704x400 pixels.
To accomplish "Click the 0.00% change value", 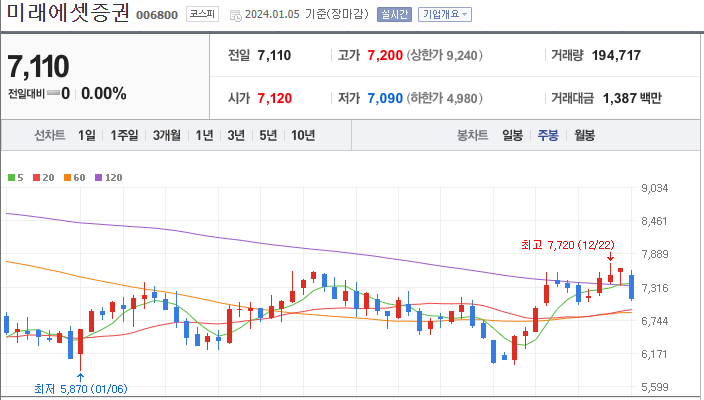I will (104, 93).
